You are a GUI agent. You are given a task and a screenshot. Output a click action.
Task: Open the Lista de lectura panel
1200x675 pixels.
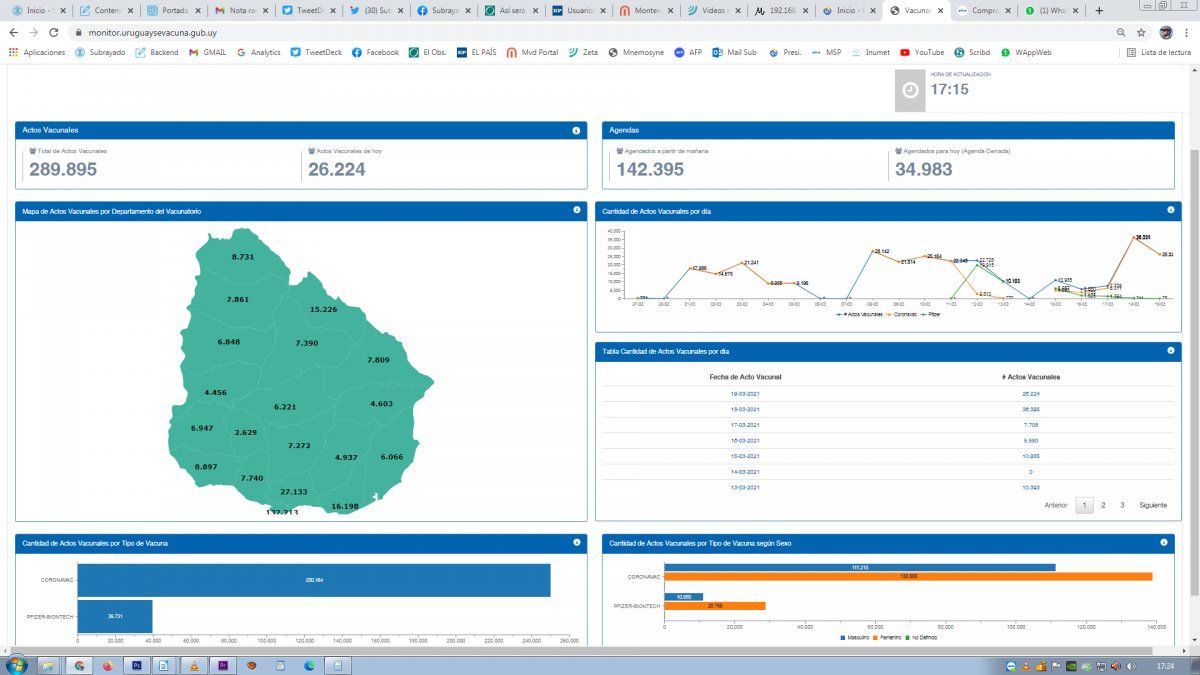[1158, 52]
